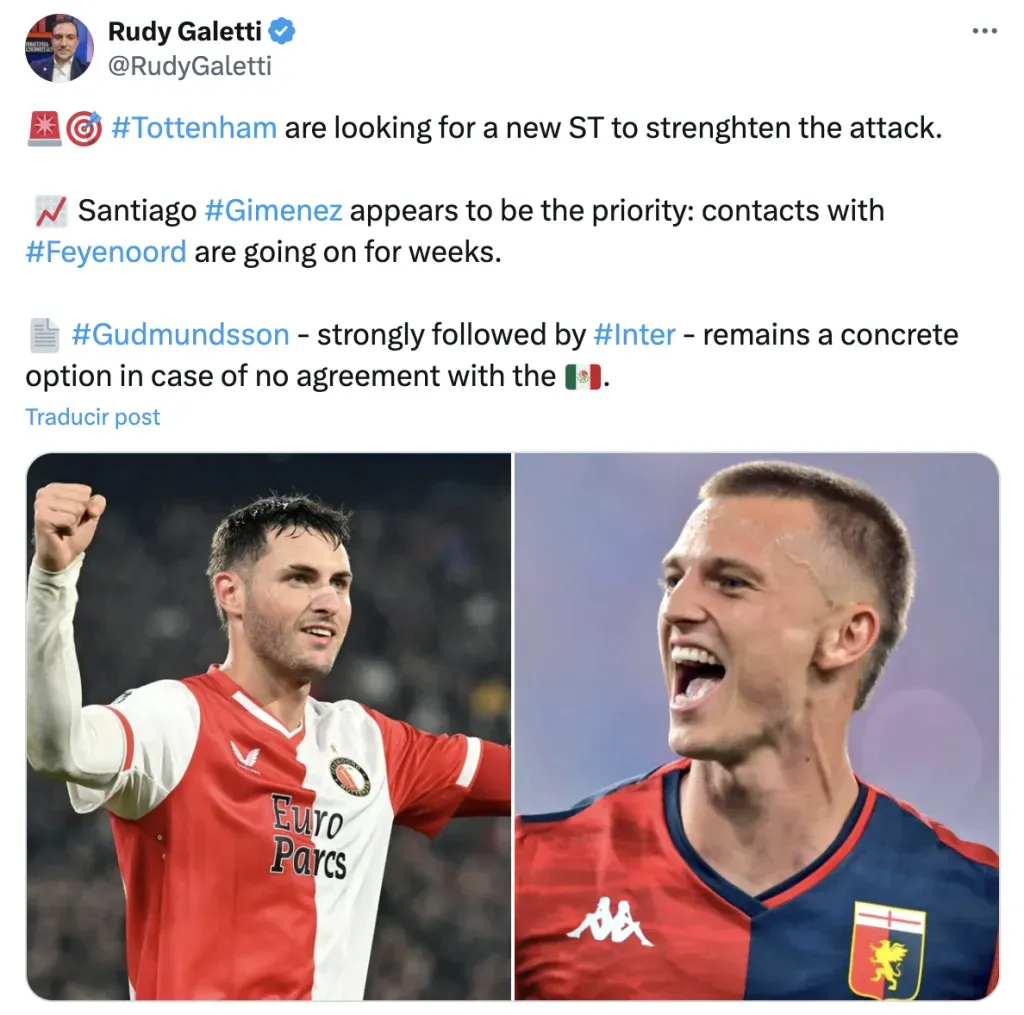Click the blue verified badge icon
Screen dimensions: 1024x1015
pyautogui.click(x=282, y=31)
